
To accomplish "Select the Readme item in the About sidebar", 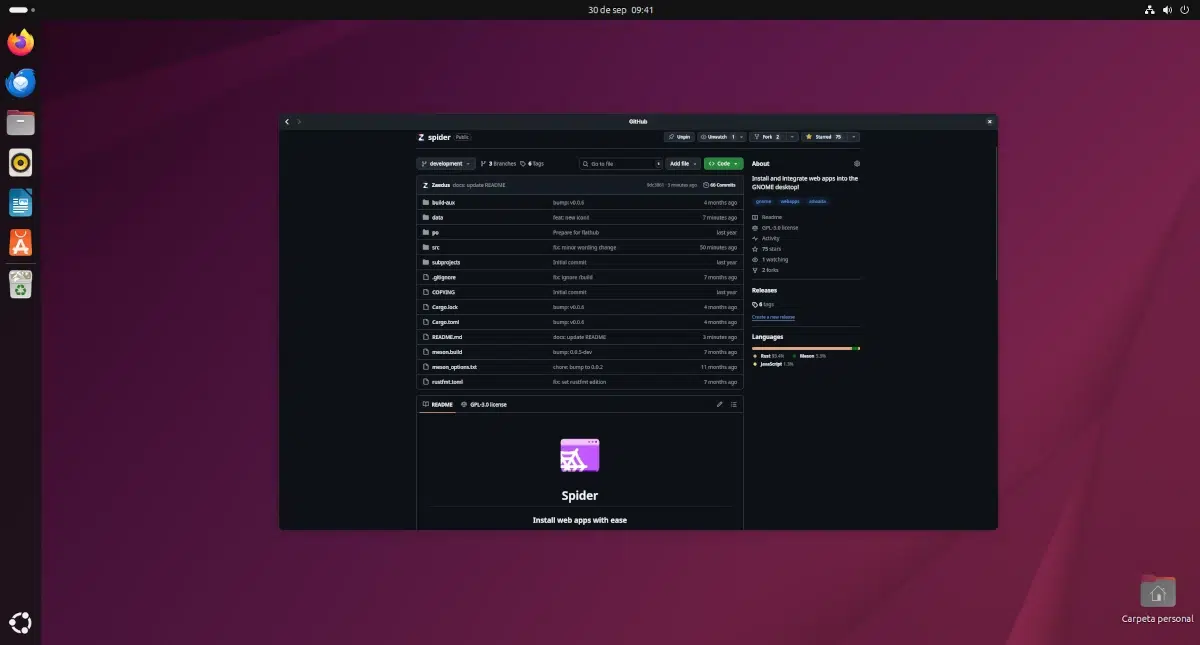I will [771, 217].
